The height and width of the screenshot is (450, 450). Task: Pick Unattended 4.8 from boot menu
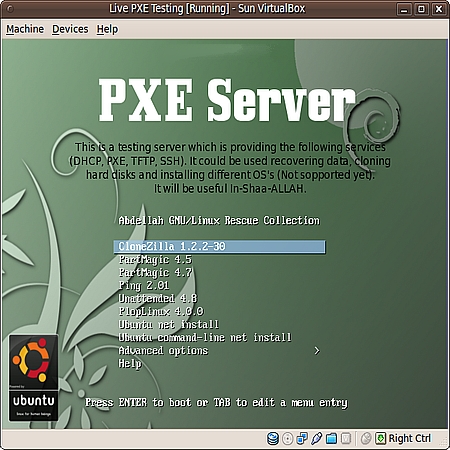(158, 298)
